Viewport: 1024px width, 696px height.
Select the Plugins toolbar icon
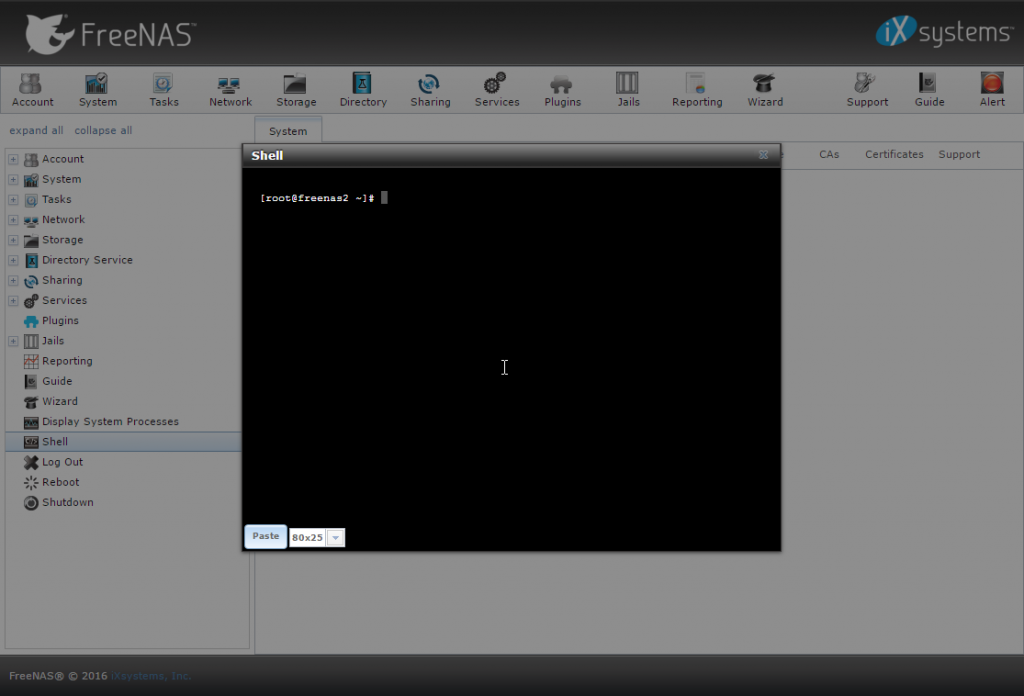pos(562,88)
